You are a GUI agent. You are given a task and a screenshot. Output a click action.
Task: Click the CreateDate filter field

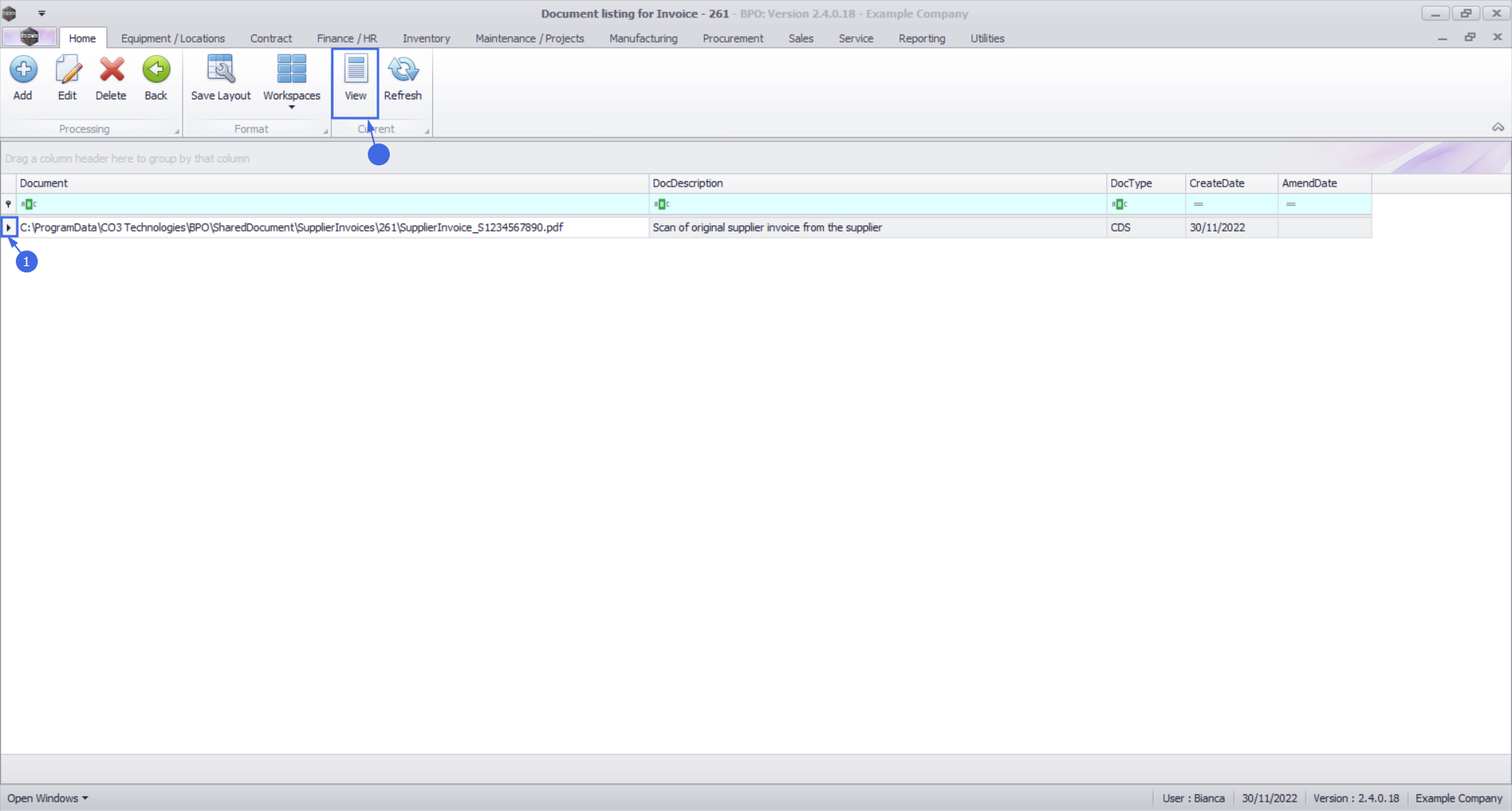1232,204
